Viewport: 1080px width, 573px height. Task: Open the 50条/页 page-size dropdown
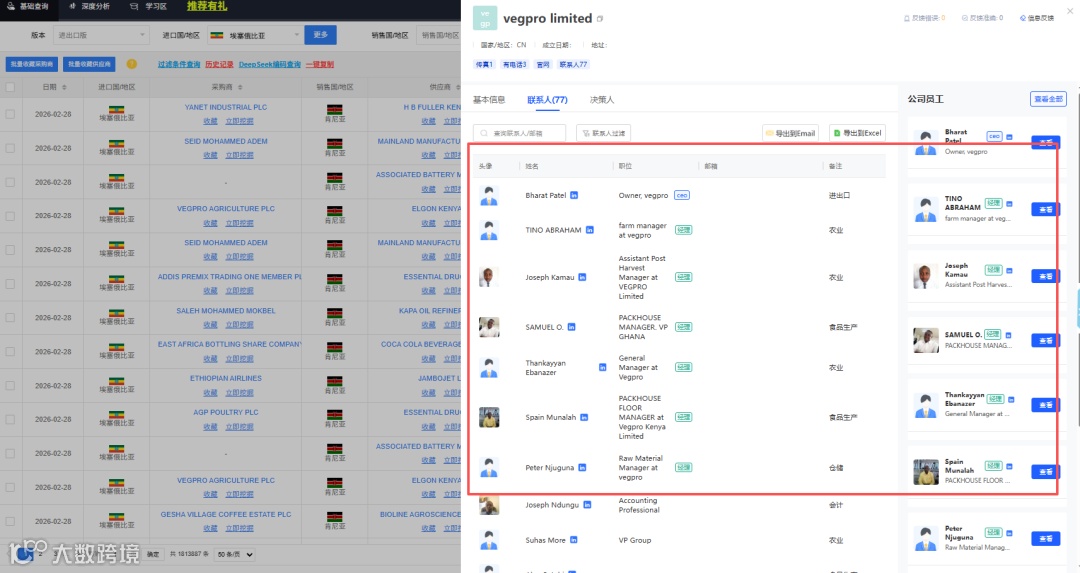click(235, 554)
